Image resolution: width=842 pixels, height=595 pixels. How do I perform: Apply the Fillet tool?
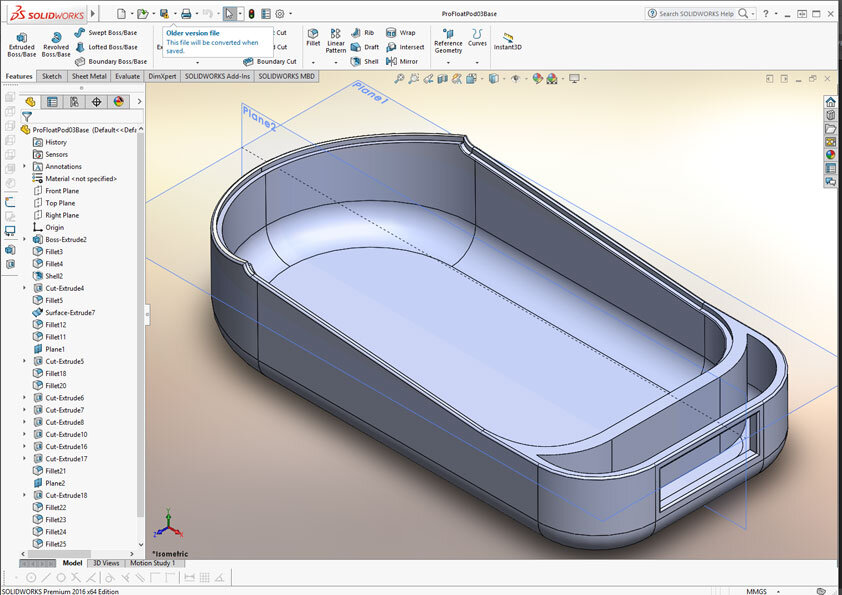pos(313,39)
